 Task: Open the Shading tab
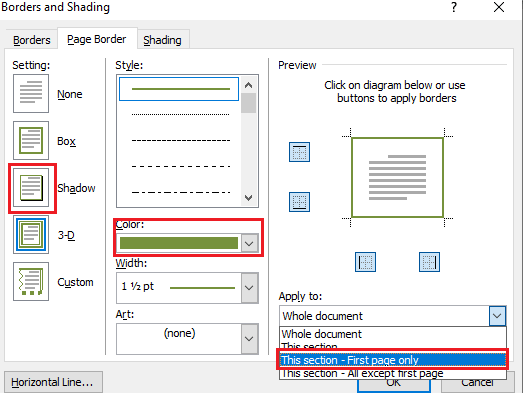click(x=162, y=40)
